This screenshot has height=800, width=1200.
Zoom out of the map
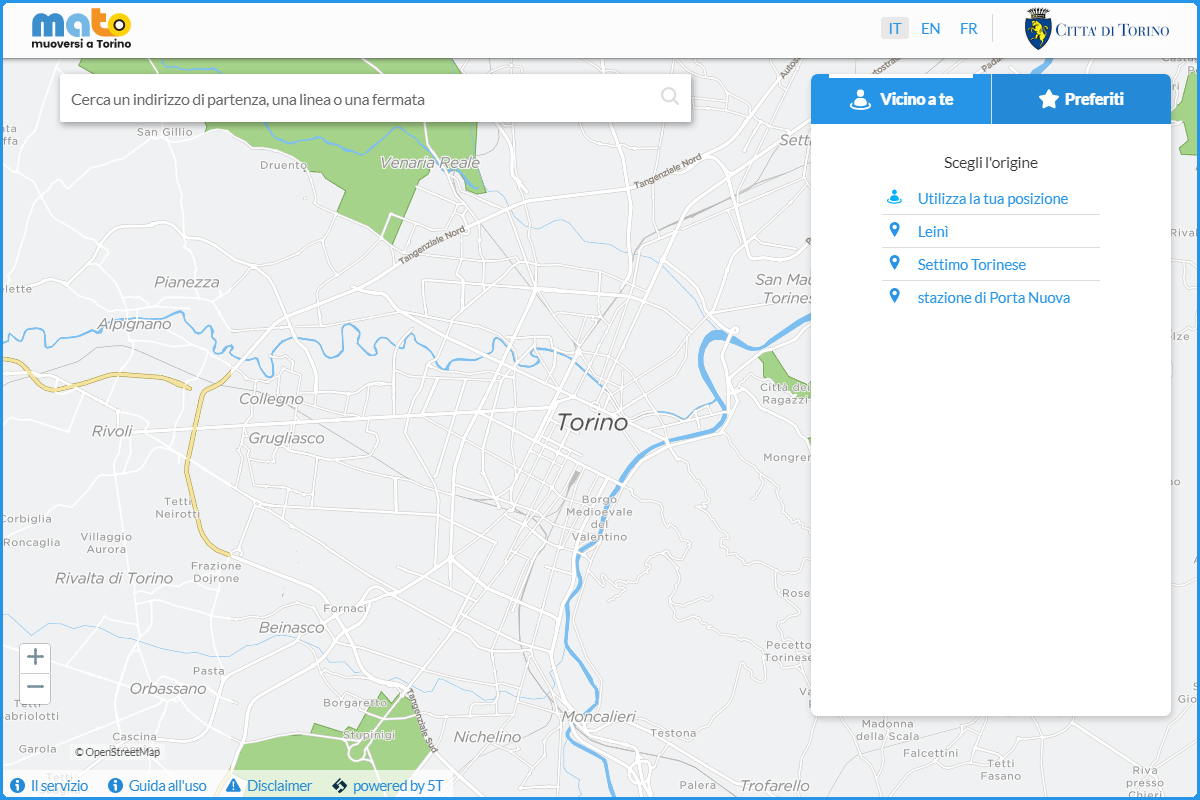point(35,687)
